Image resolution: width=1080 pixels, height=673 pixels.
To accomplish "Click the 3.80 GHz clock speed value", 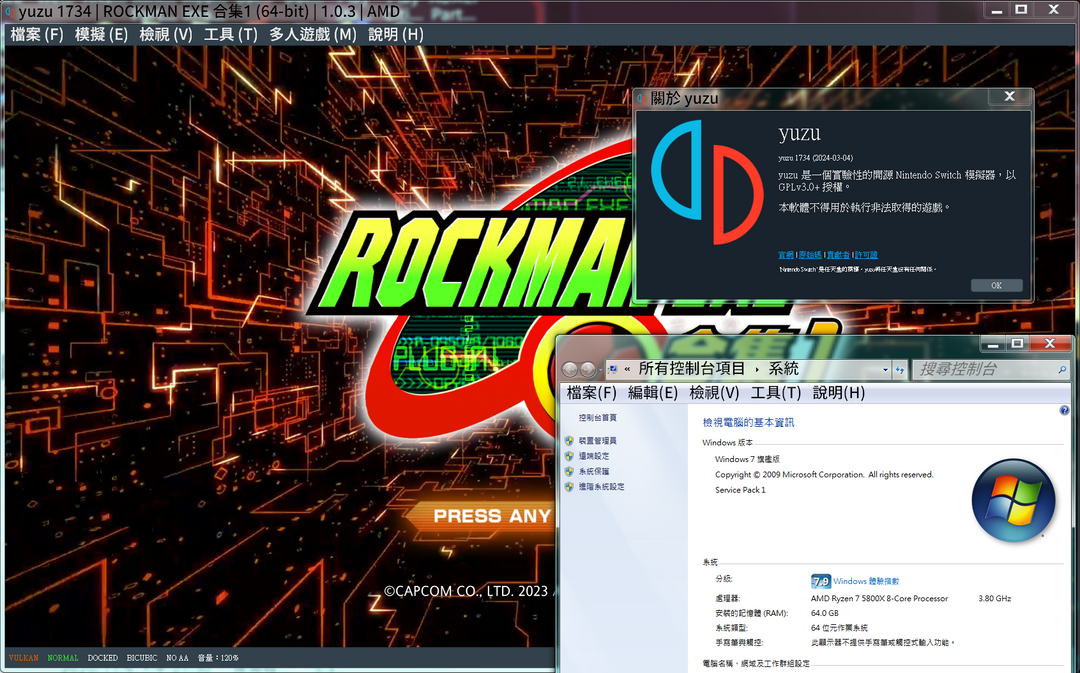I will coord(995,599).
